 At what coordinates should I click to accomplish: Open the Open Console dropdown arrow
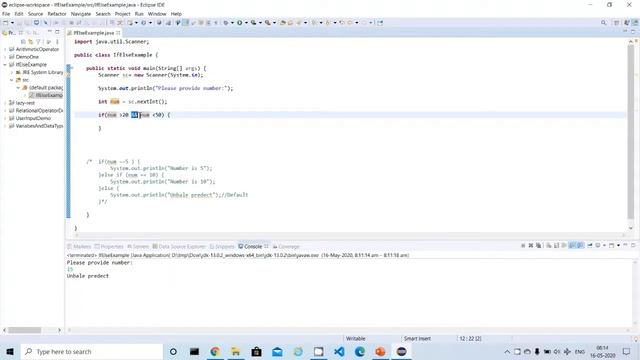coord(618,246)
